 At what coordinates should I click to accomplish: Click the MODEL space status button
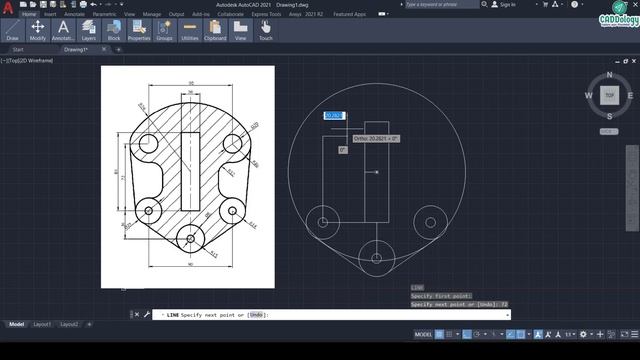click(423, 334)
